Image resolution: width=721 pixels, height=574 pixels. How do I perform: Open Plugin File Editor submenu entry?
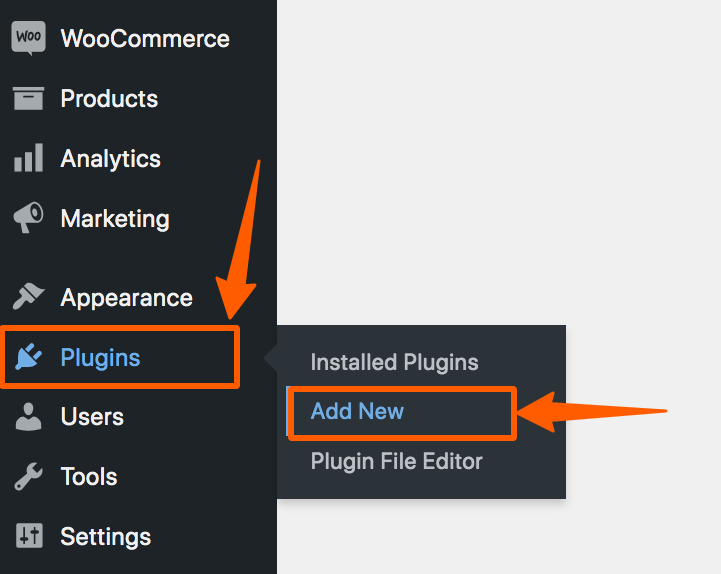point(397,461)
